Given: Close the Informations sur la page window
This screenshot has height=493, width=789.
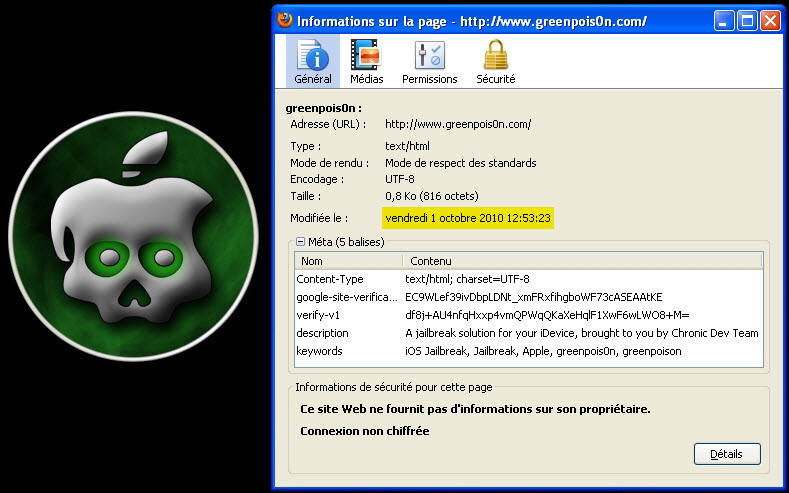Looking at the screenshot, I should [x=770, y=21].
